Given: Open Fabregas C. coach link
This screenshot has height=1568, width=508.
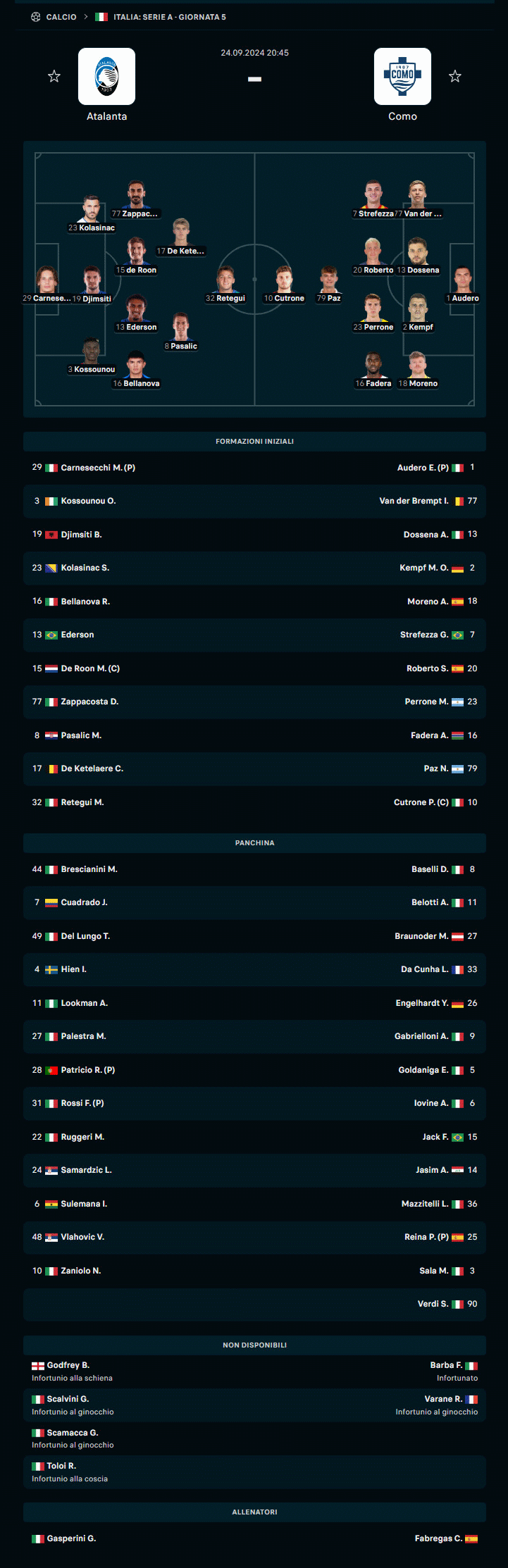Looking at the screenshot, I should tap(438, 1538).
